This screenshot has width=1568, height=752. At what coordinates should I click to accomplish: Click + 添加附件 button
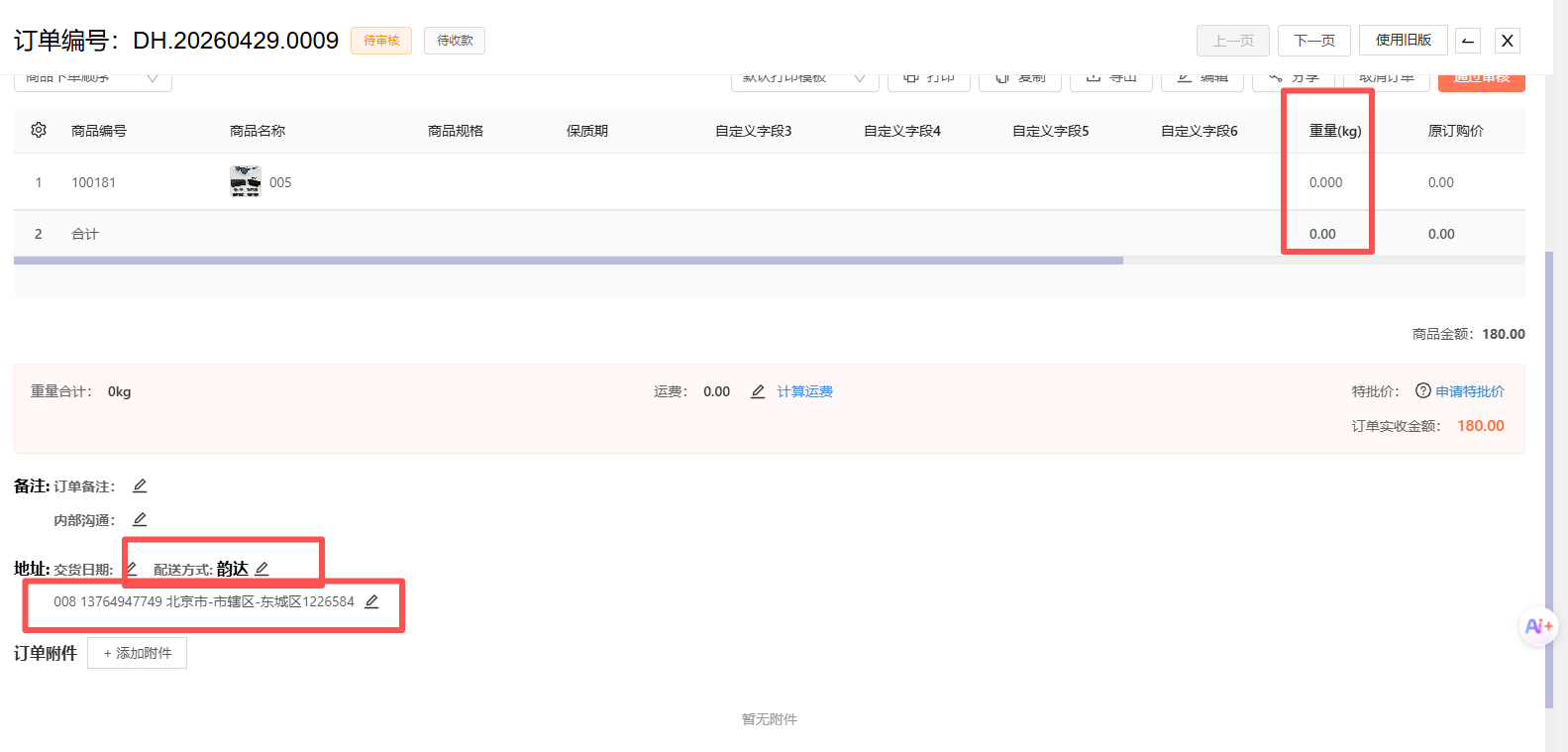[138, 653]
